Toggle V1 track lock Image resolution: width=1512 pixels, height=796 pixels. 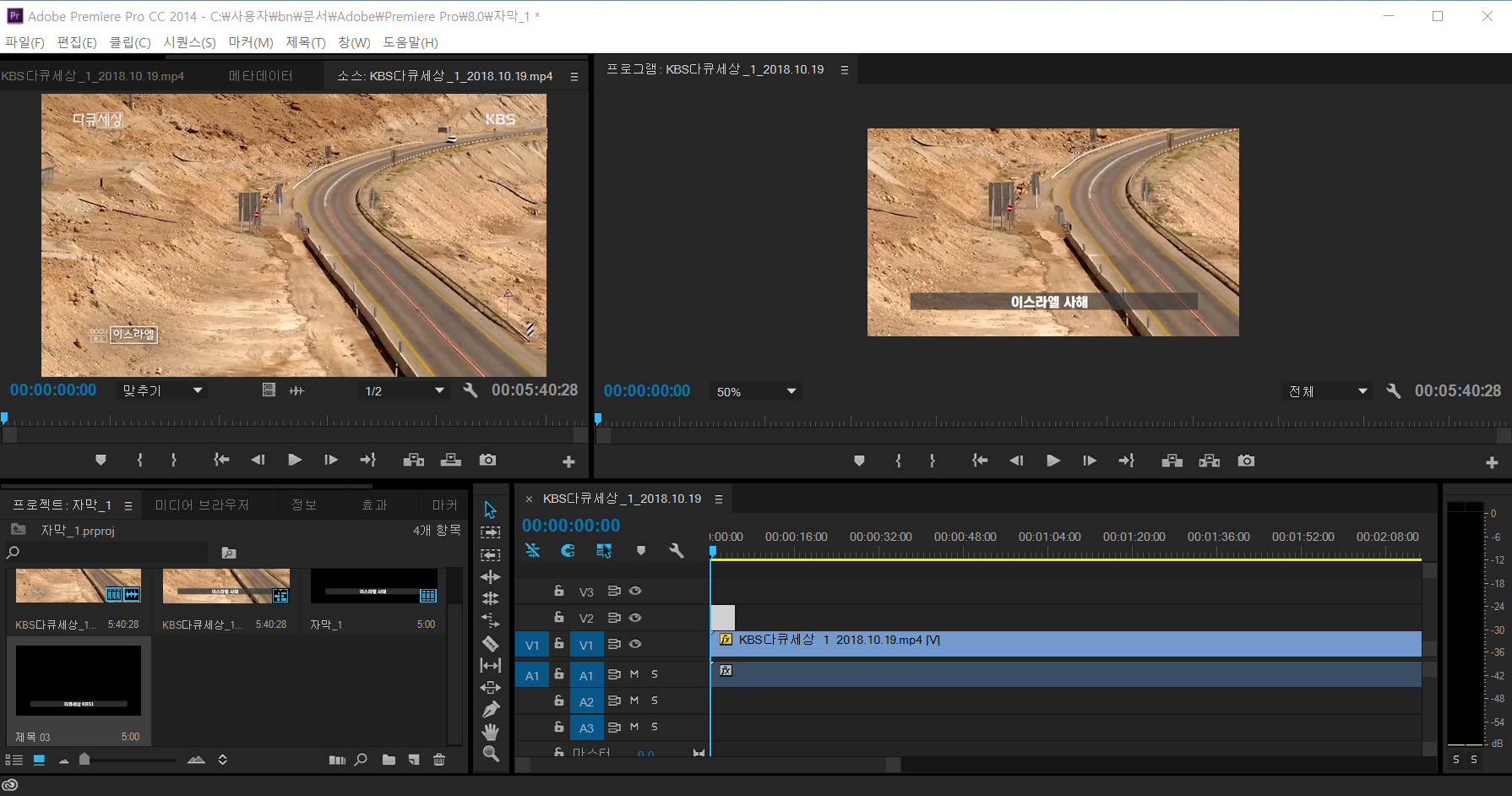click(558, 644)
